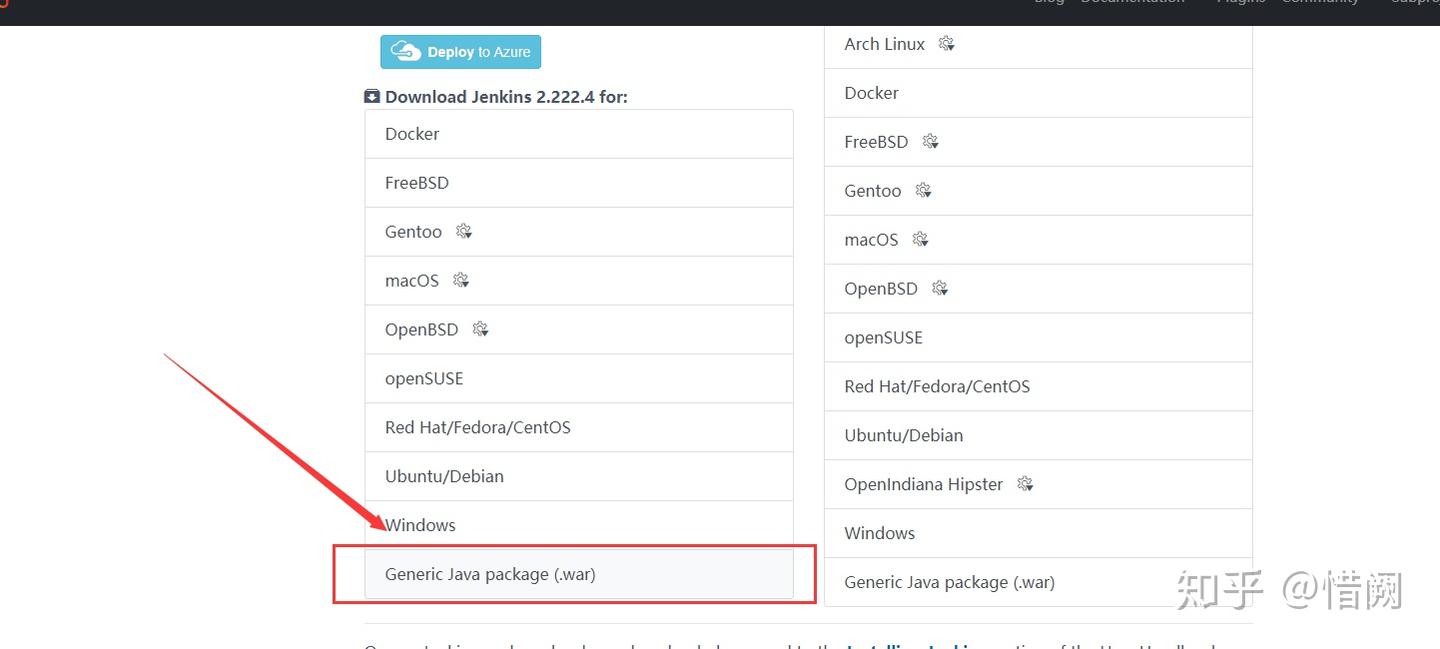Select Red Hat/Fedora/CentOS in right column
This screenshot has height=649, width=1440.
point(937,386)
